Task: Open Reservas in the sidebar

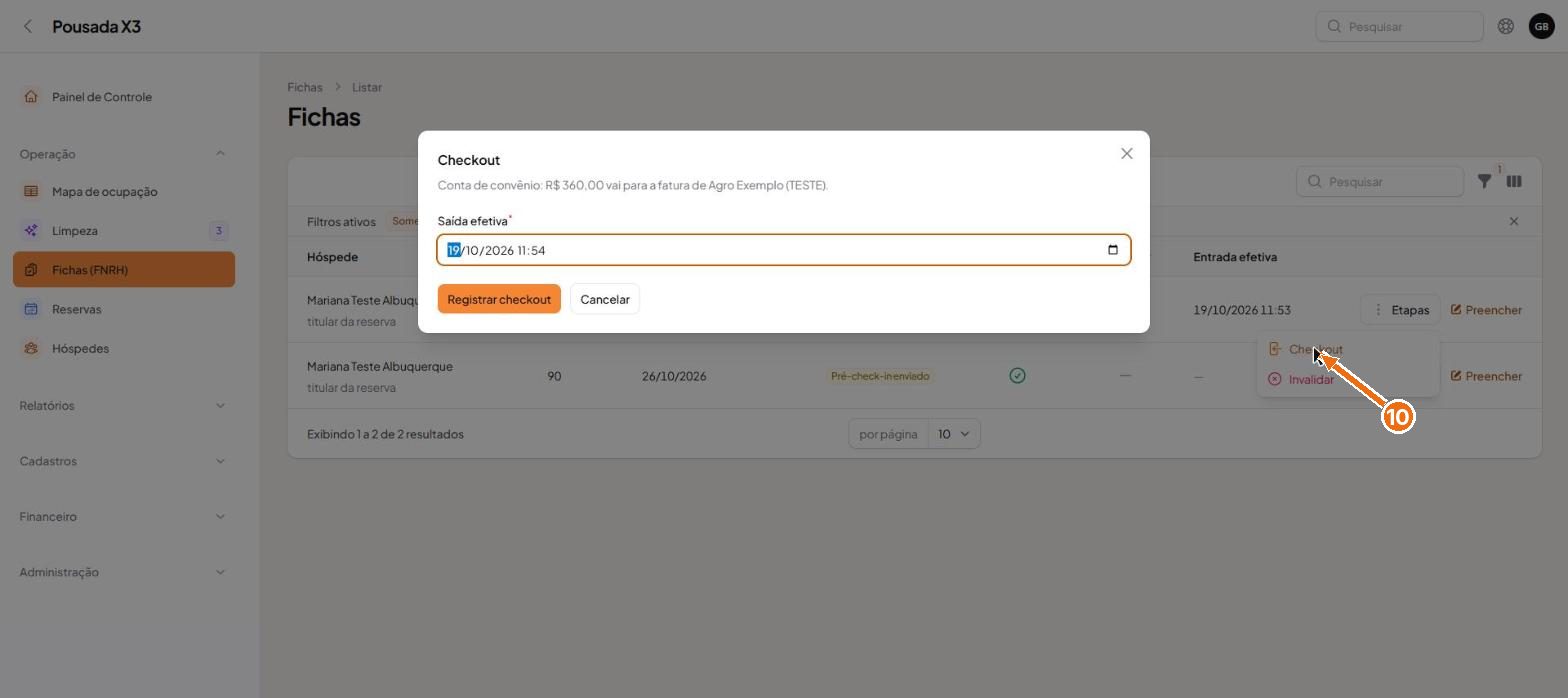Action: click(124, 309)
